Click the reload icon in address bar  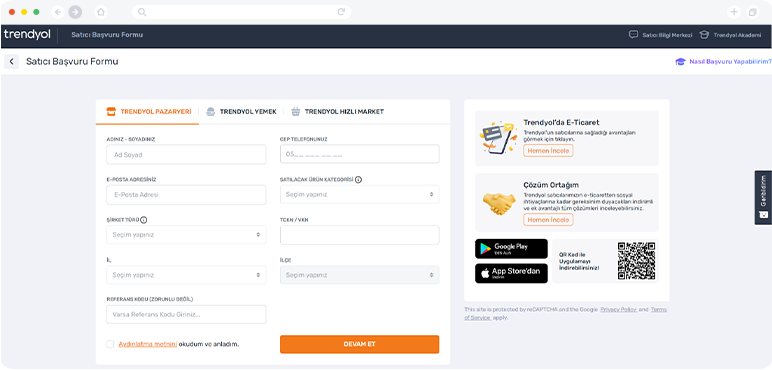341,12
